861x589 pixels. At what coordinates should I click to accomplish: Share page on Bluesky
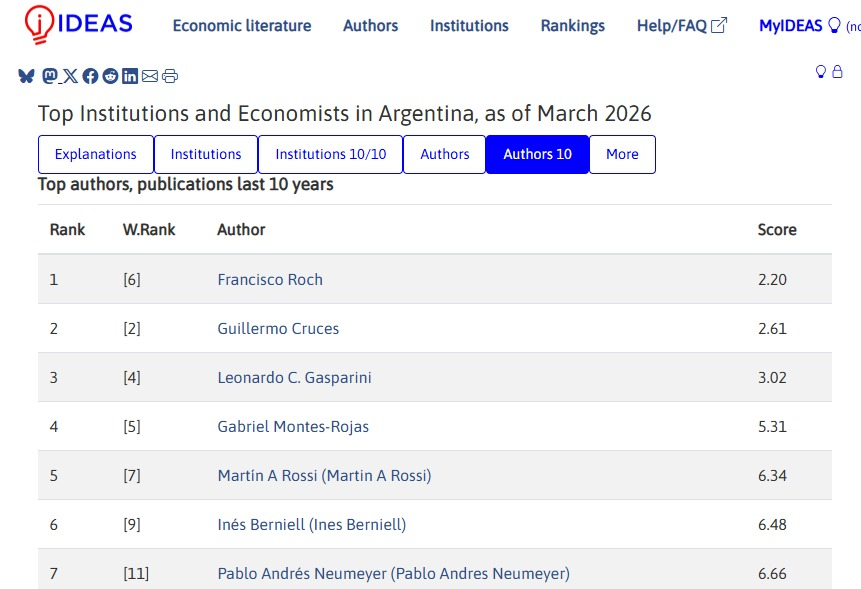pyautogui.click(x=26, y=76)
